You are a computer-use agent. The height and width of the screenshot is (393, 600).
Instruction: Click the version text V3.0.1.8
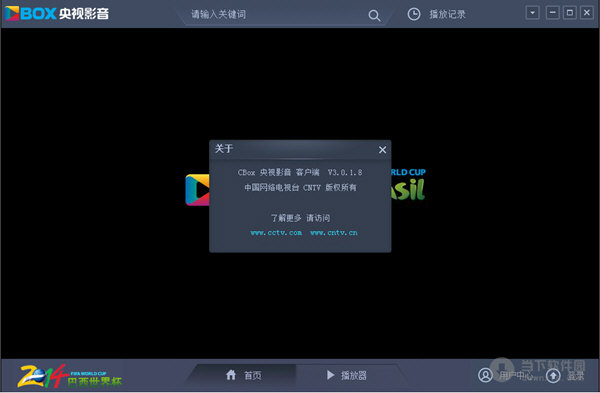click(345, 173)
